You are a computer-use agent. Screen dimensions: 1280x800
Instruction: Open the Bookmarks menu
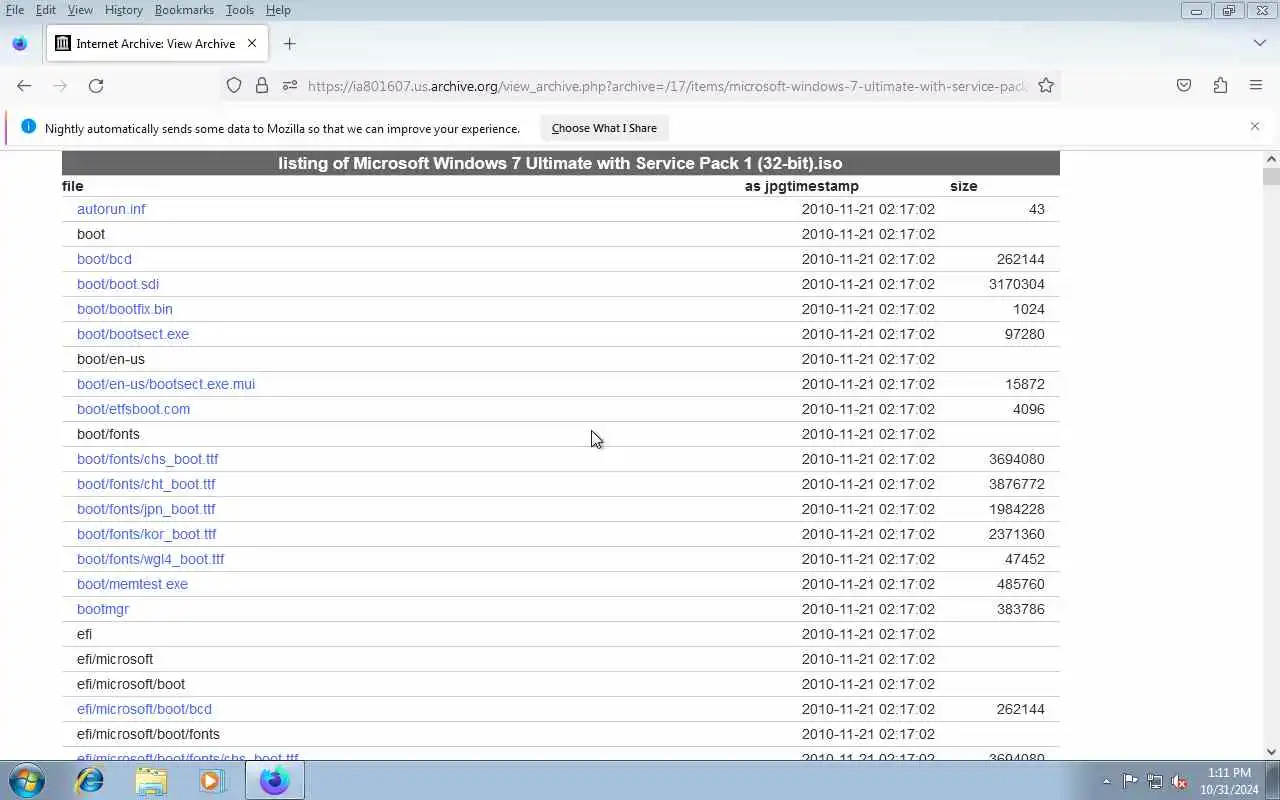point(184,10)
